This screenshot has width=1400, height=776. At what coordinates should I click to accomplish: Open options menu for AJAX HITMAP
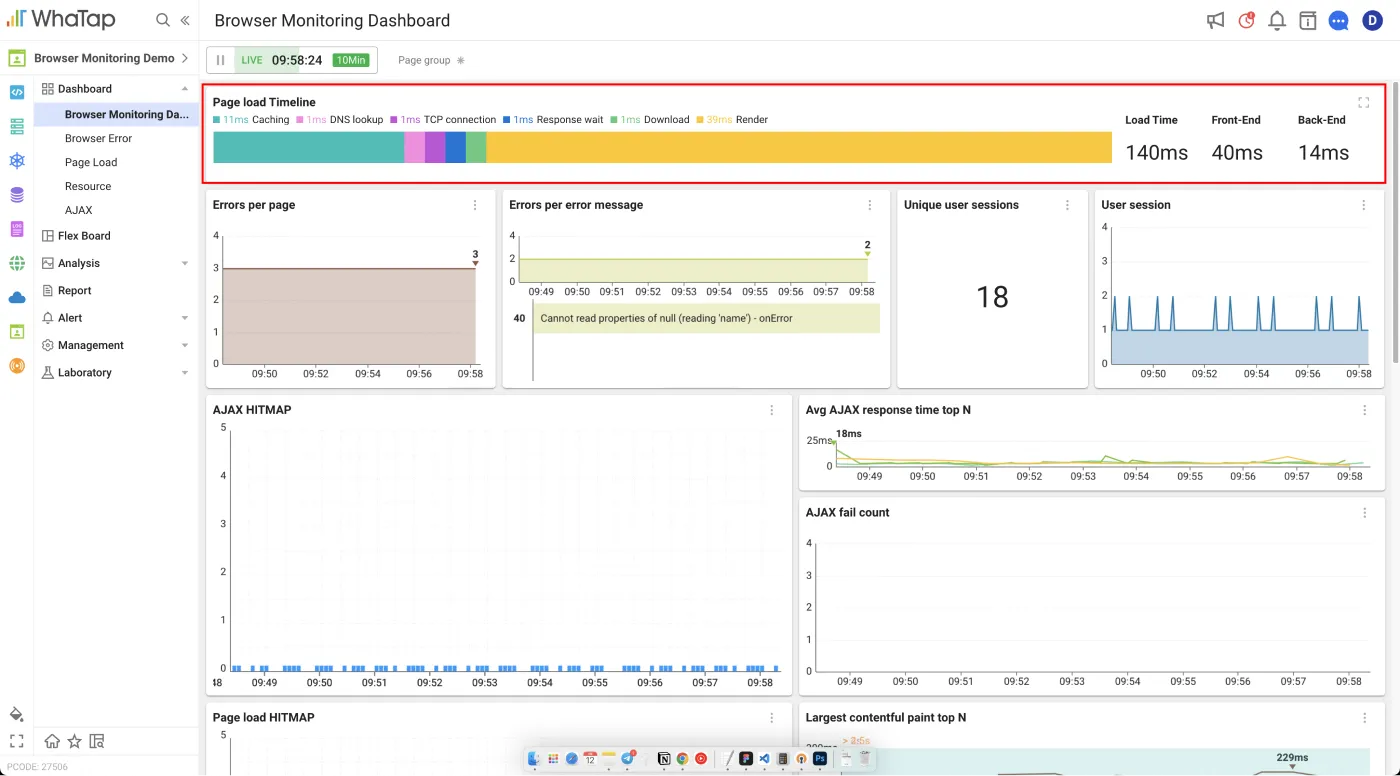[771, 410]
